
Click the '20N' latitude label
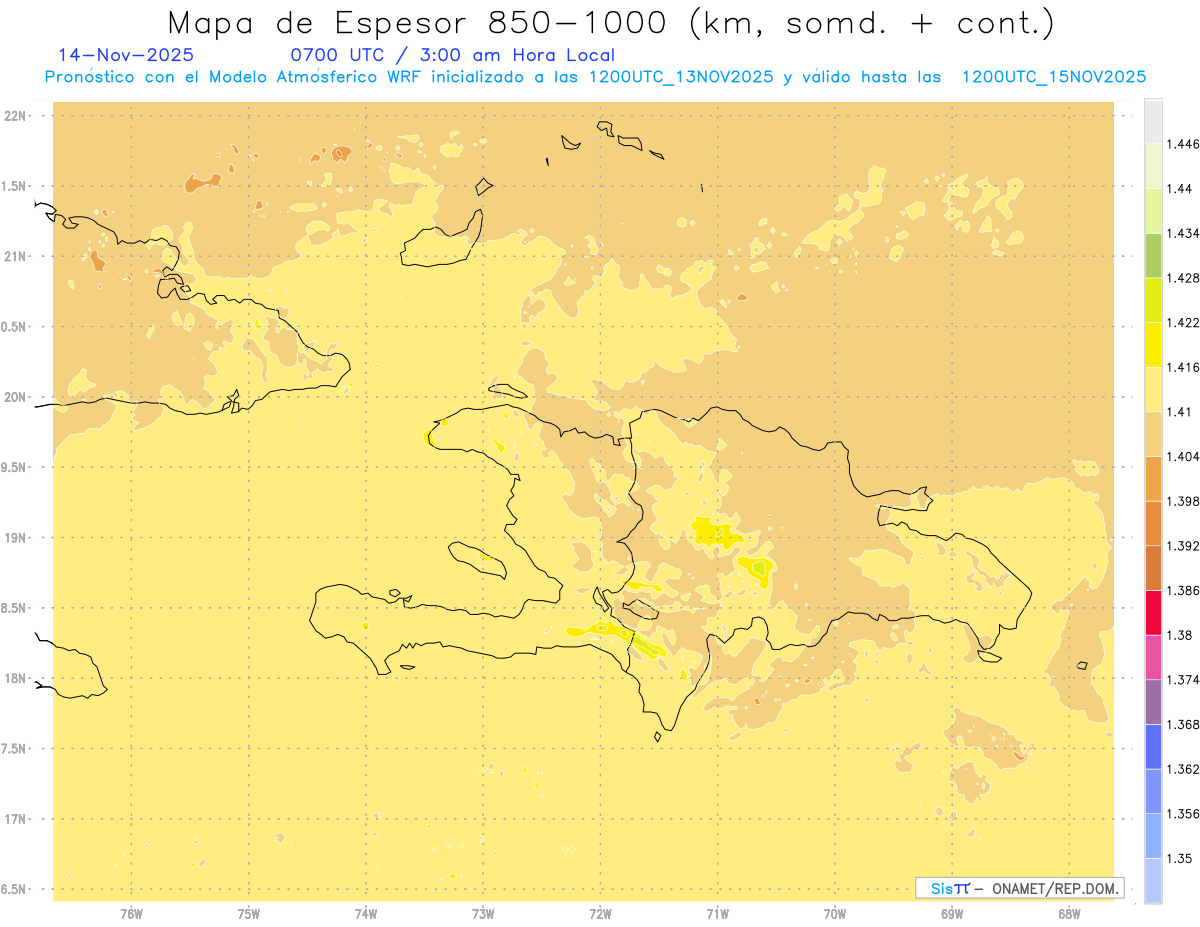(x=16, y=397)
